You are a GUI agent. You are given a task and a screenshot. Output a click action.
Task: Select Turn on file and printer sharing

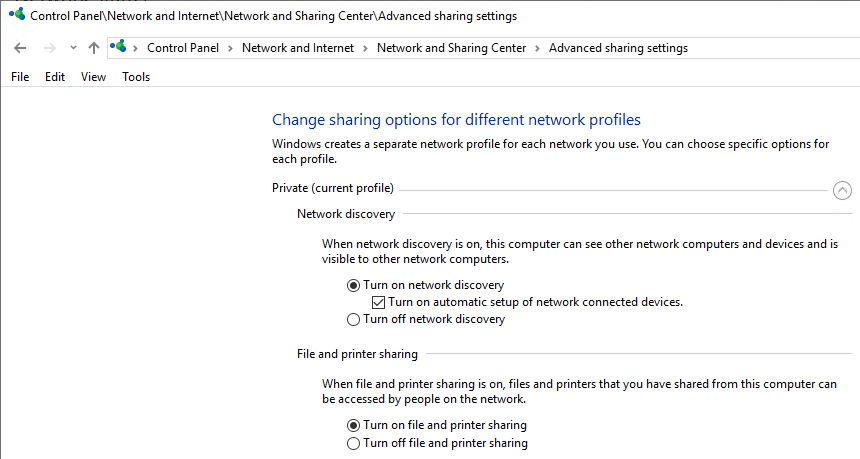[x=353, y=425]
